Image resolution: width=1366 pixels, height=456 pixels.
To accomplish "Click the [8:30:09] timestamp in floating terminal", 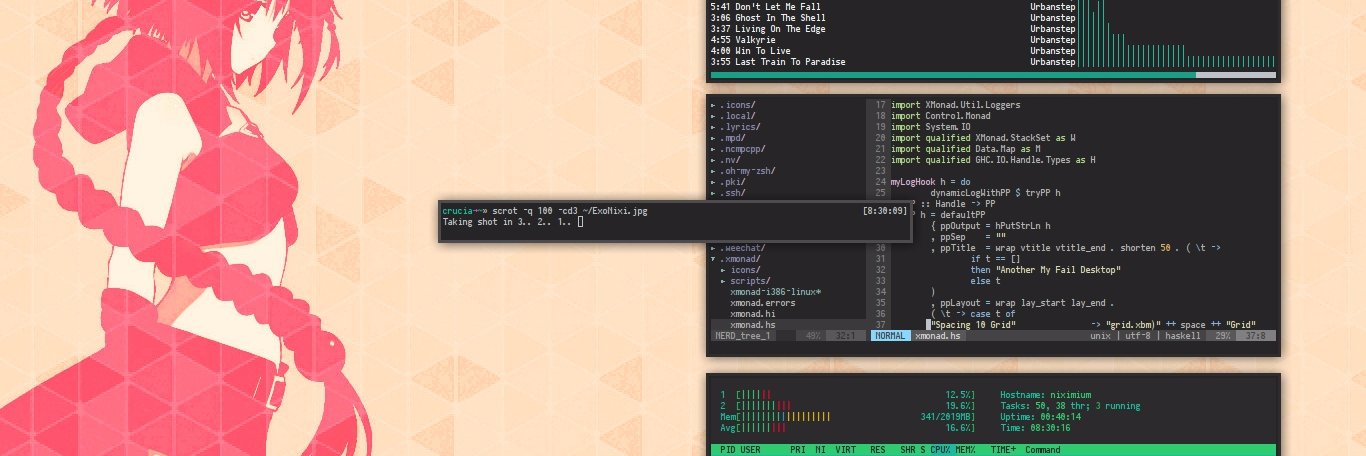I will tap(884, 211).
